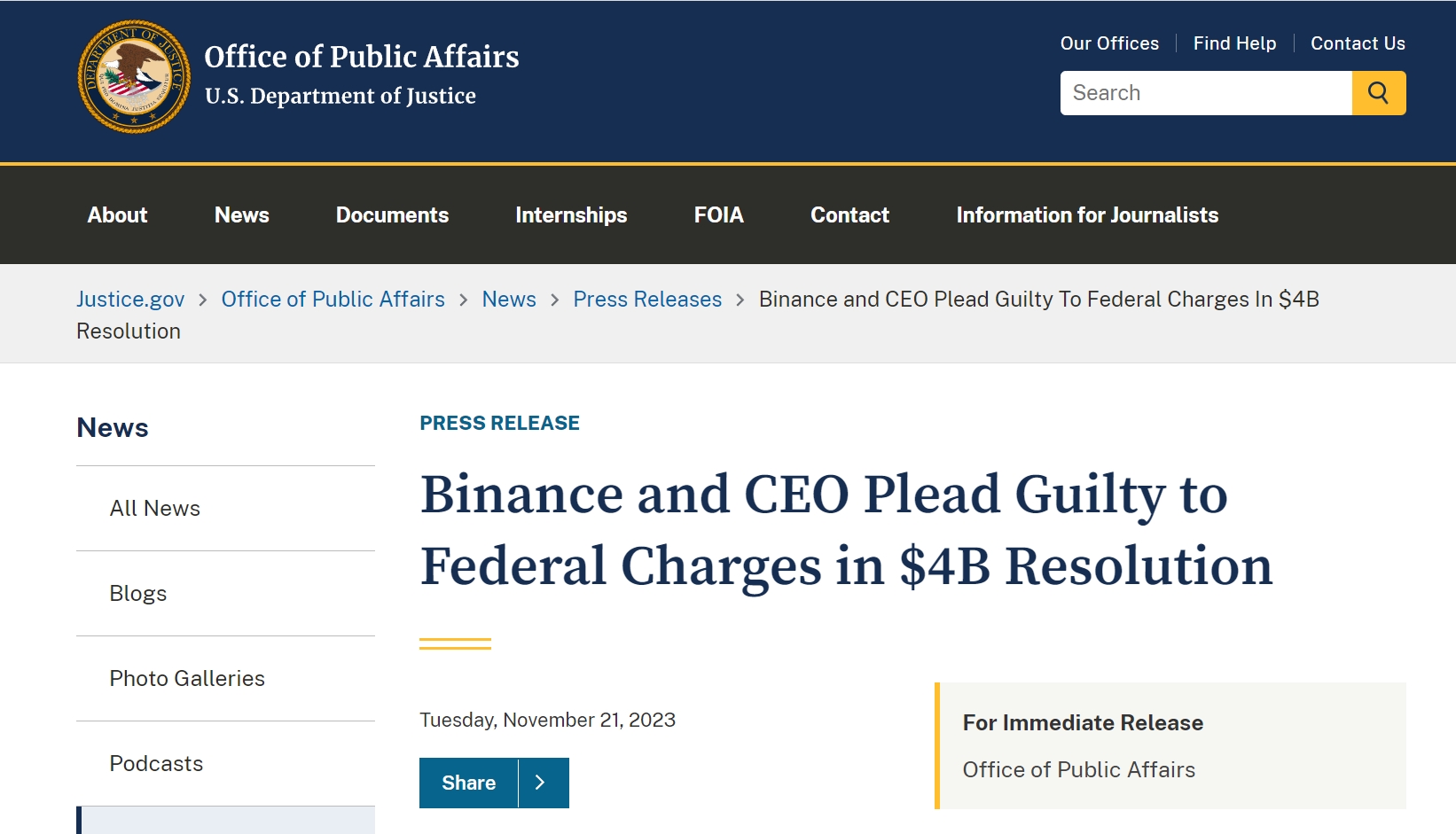The height and width of the screenshot is (834, 1456).
Task: Click Office of Public Affairs in release box
Action: (x=1079, y=770)
